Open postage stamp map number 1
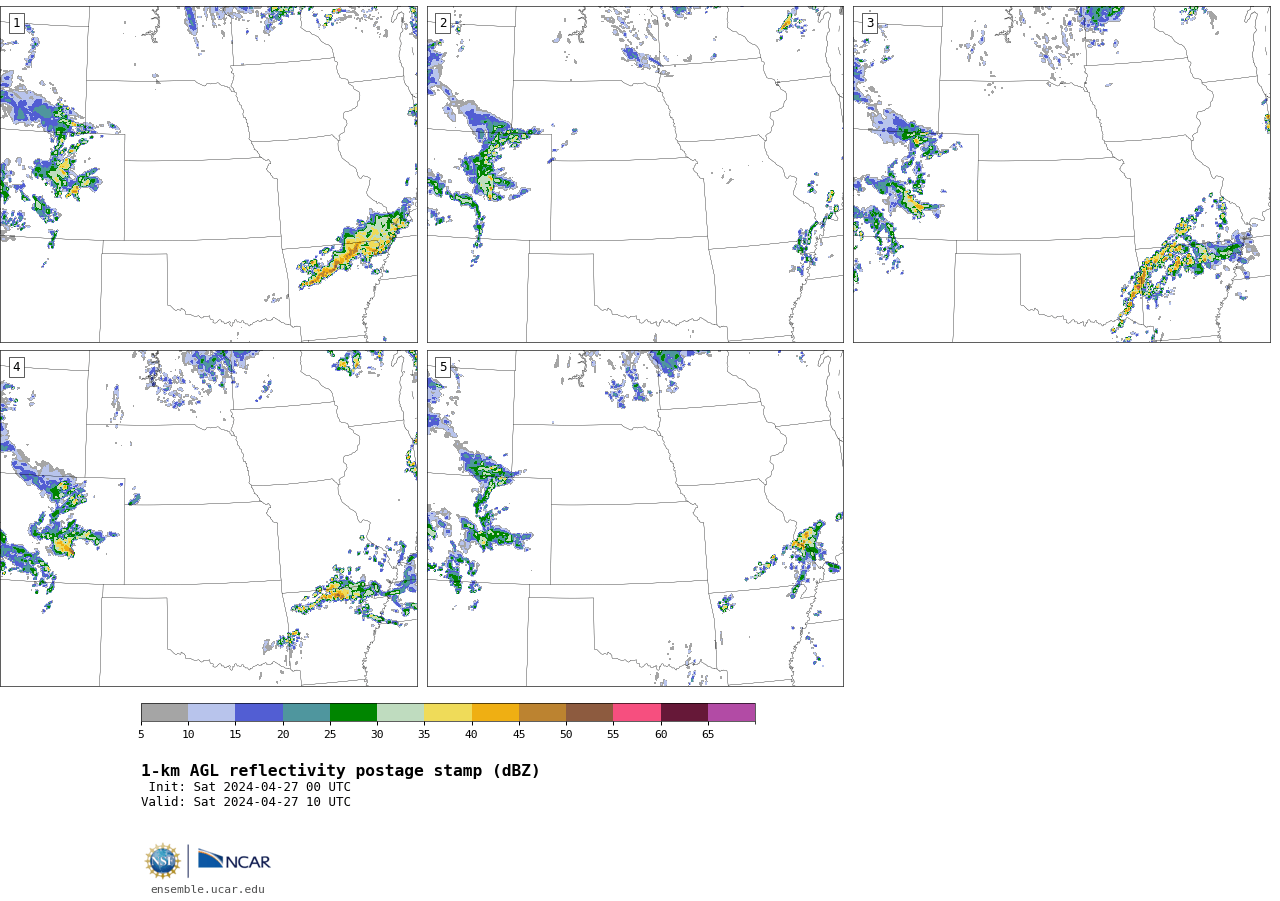The width and height of the screenshot is (1280, 901). [208, 174]
